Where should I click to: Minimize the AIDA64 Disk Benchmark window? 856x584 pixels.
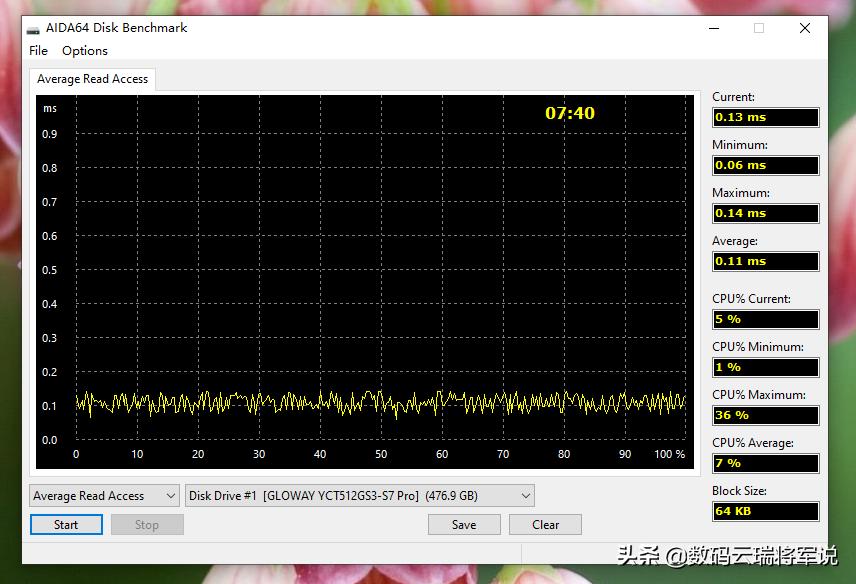coord(714,28)
